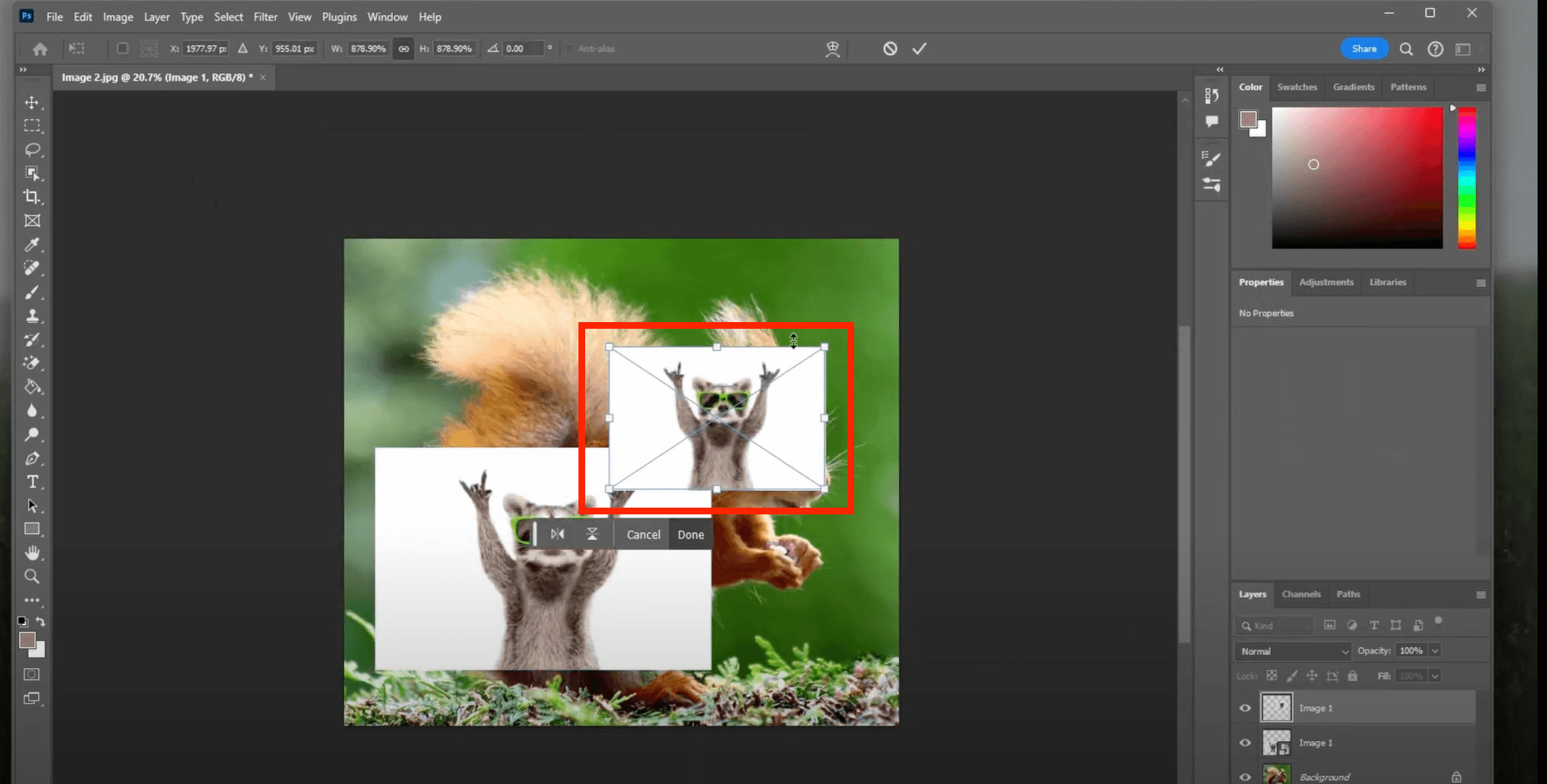Commit transform with checkmark icon

(x=919, y=48)
